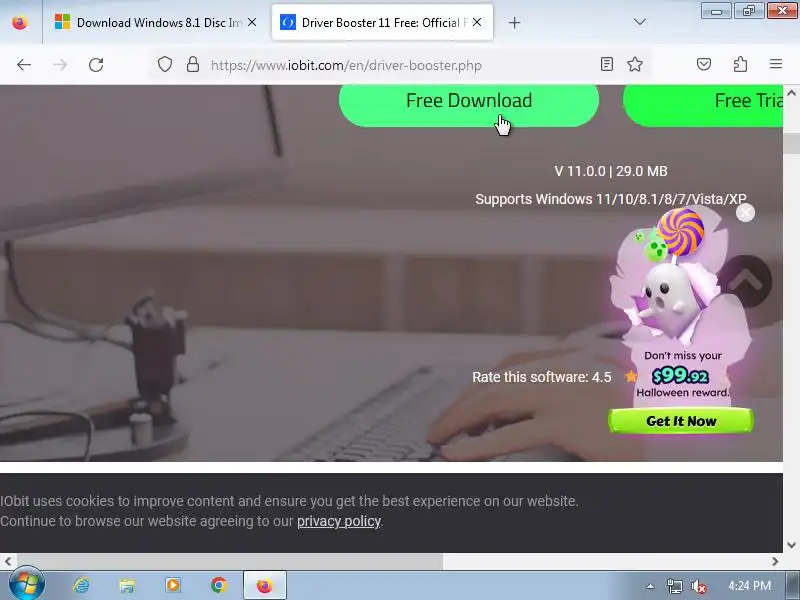Open a new tab with plus
Image resolution: width=800 pixels, height=600 pixels.
pos(514,22)
